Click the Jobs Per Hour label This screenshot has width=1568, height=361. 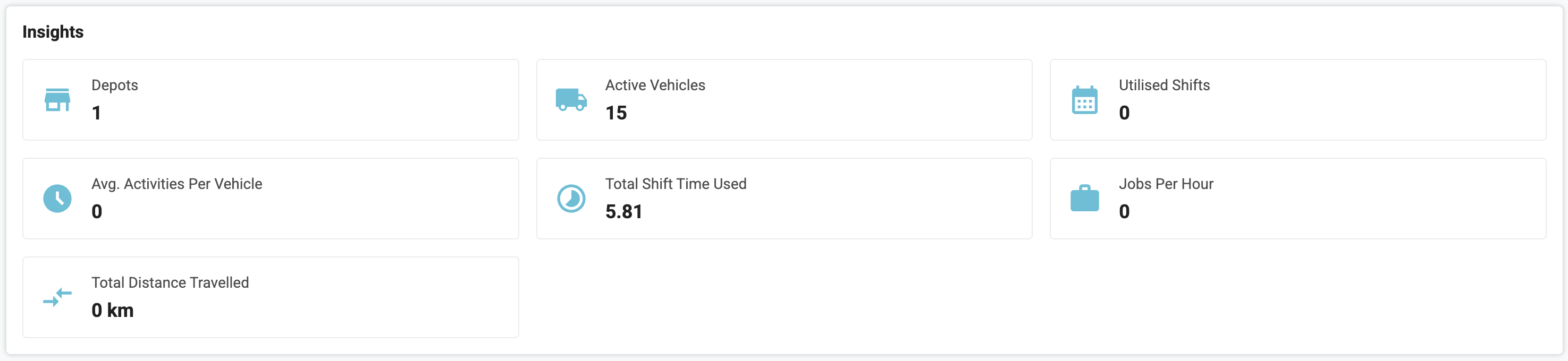tap(1166, 184)
